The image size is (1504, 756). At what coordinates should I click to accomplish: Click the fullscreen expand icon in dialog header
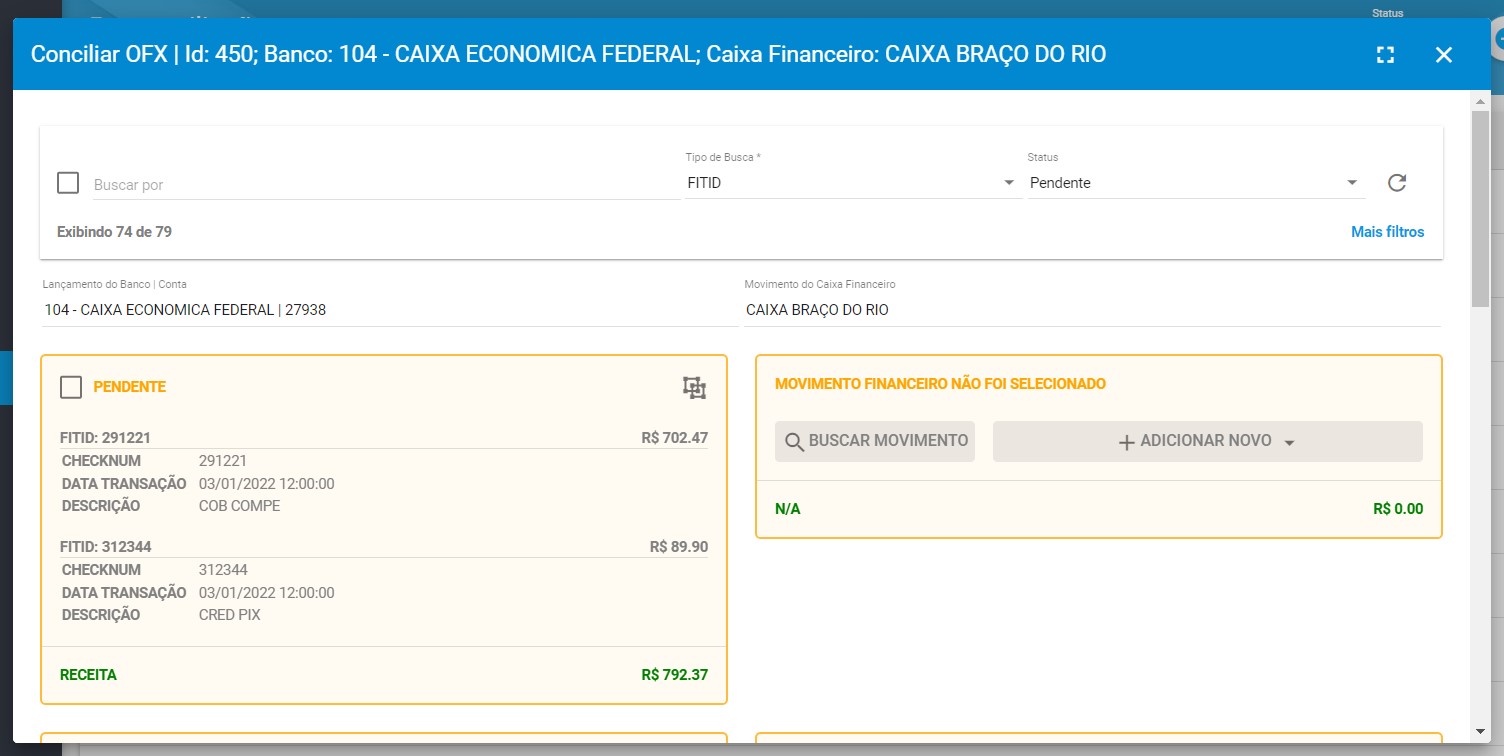tap(1385, 55)
